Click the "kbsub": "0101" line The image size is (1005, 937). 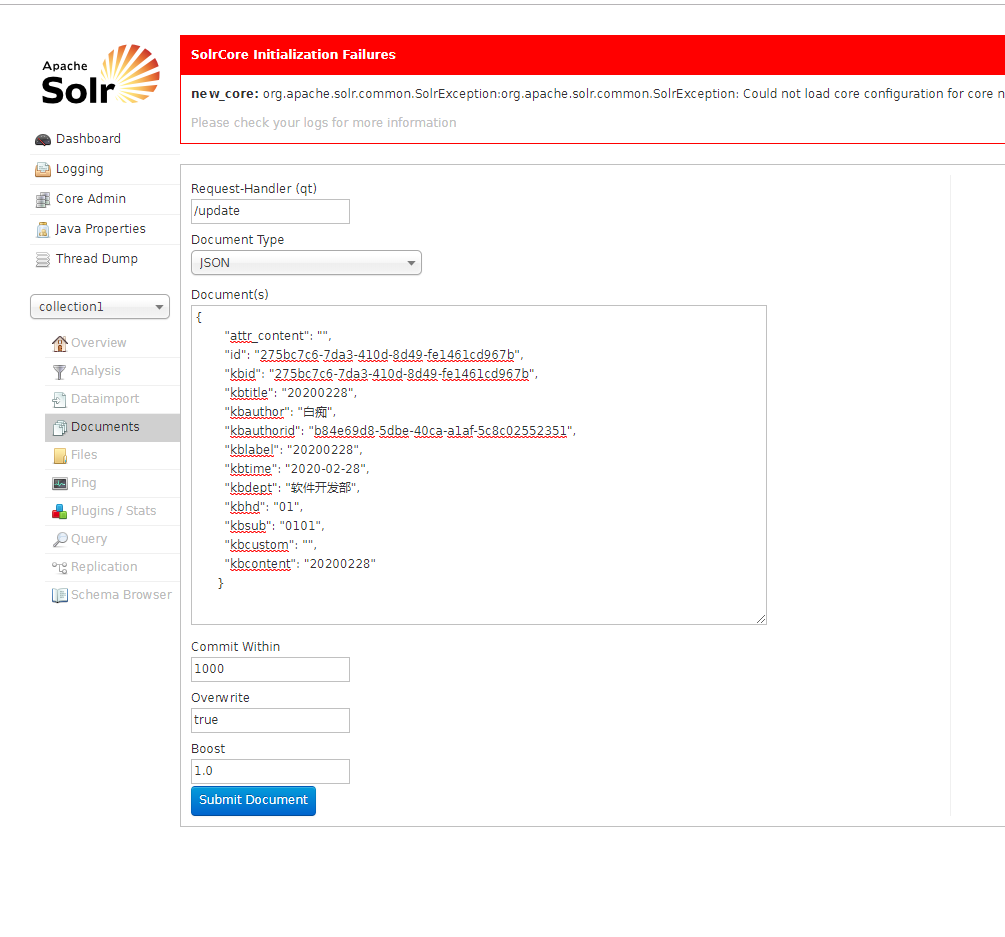click(x=274, y=526)
